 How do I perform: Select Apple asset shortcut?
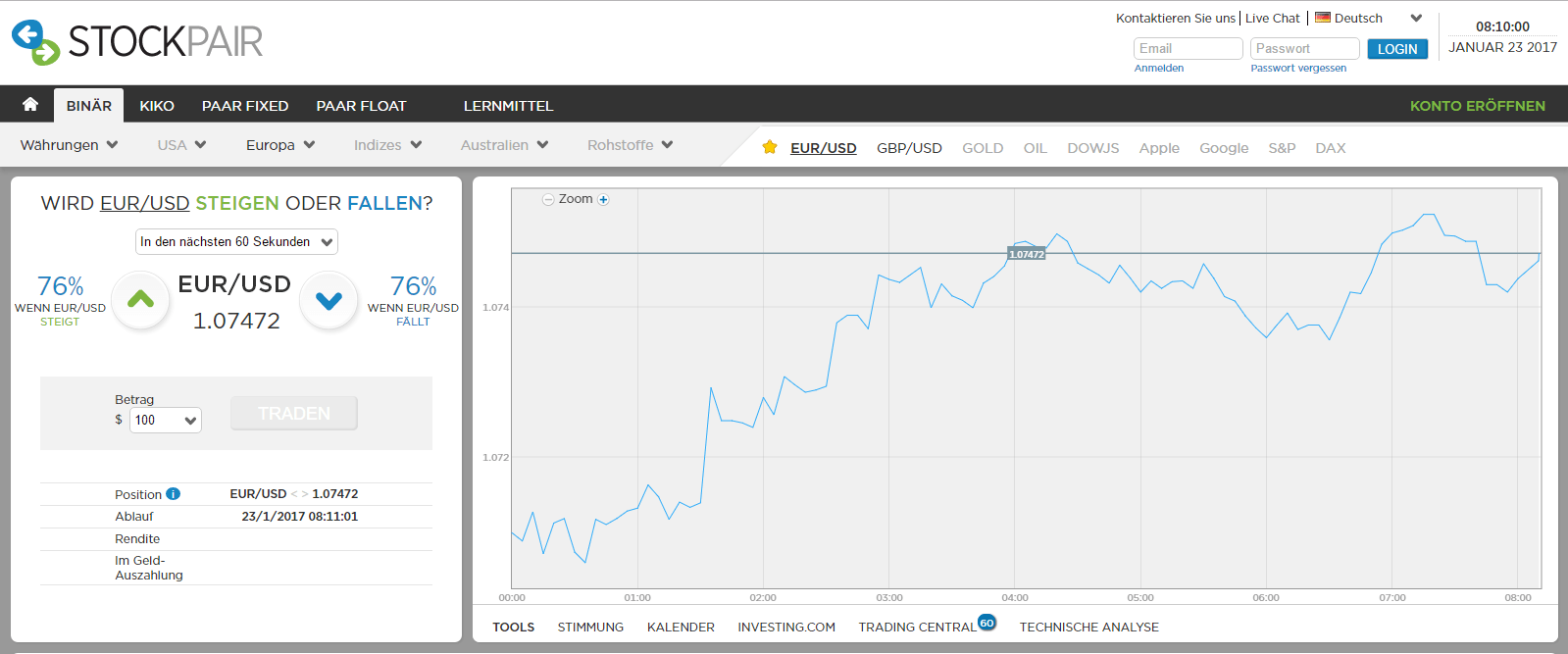(1159, 148)
